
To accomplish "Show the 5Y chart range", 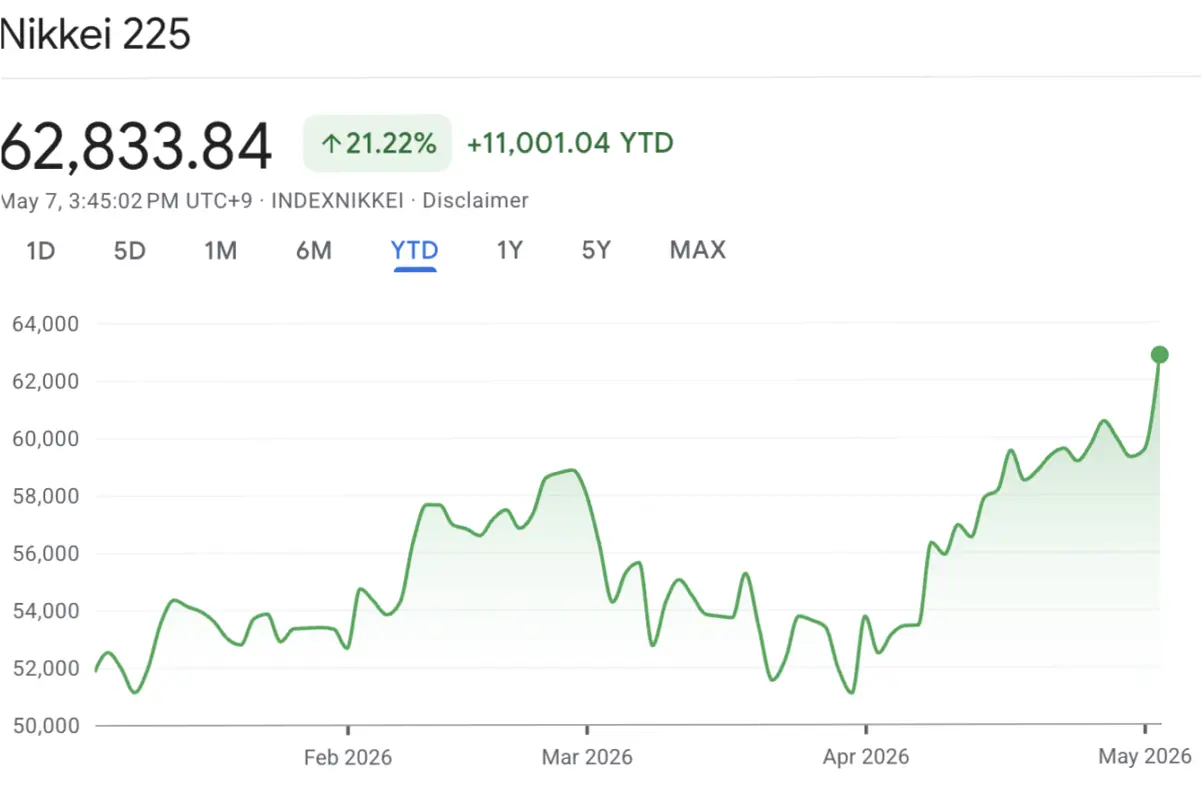I will click(596, 250).
